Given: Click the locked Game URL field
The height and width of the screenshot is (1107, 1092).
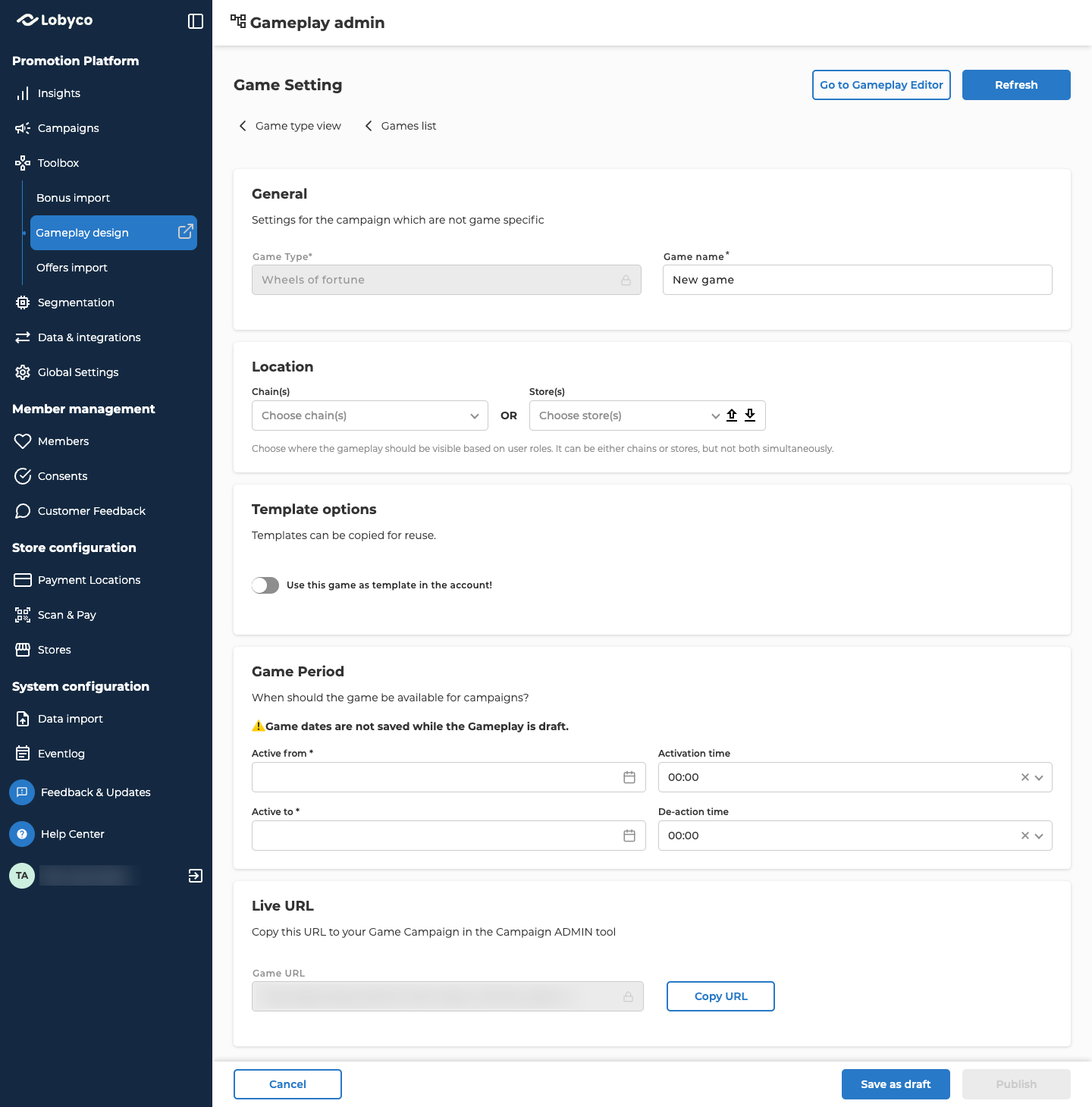Looking at the screenshot, I should (447, 996).
